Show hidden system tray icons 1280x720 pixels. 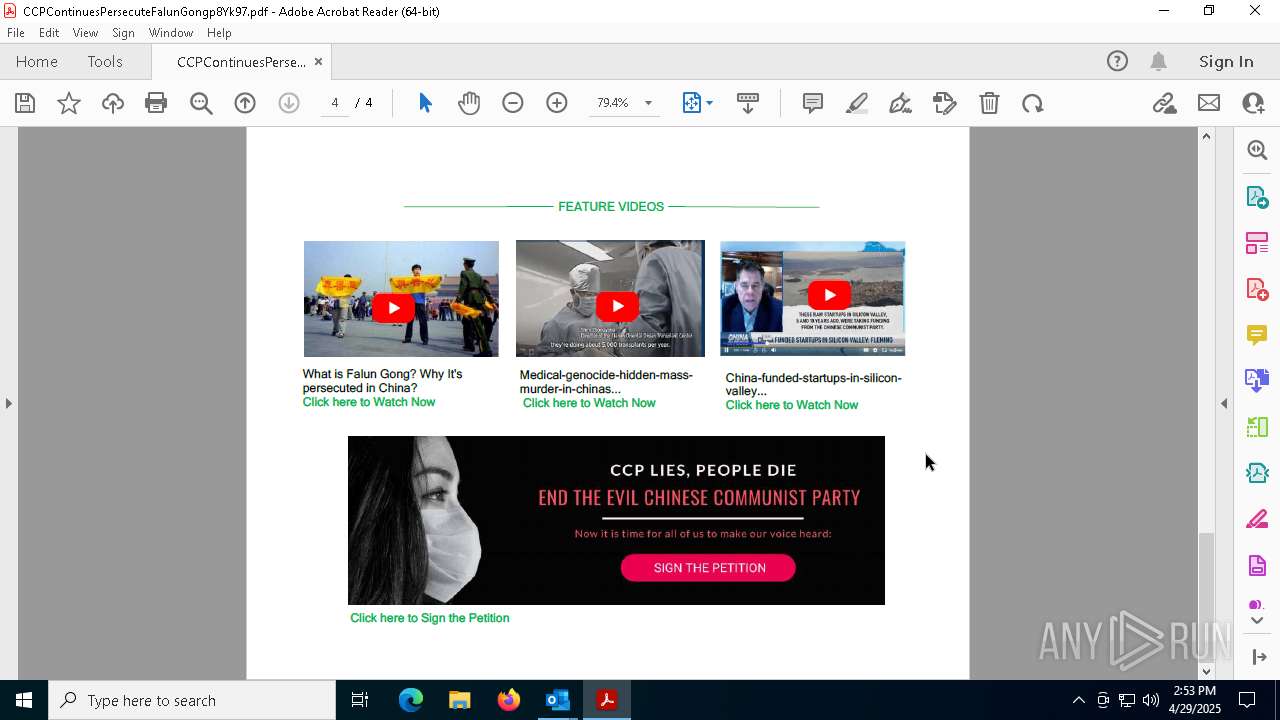pyautogui.click(x=1078, y=700)
